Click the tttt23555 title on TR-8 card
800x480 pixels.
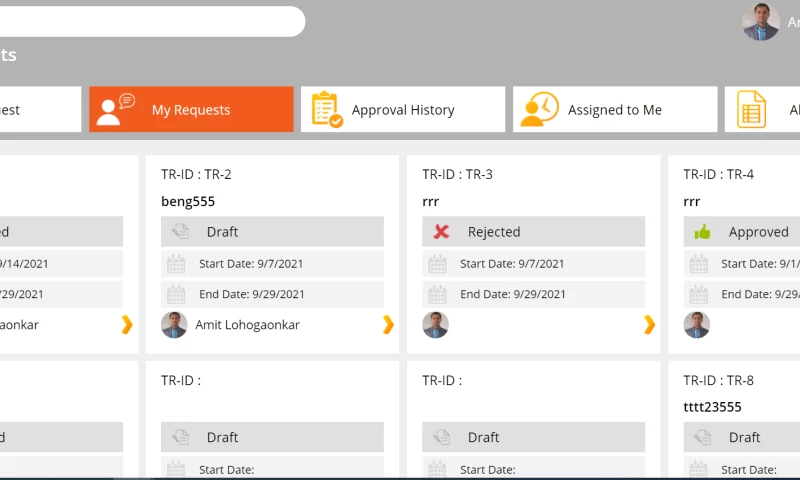712,407
